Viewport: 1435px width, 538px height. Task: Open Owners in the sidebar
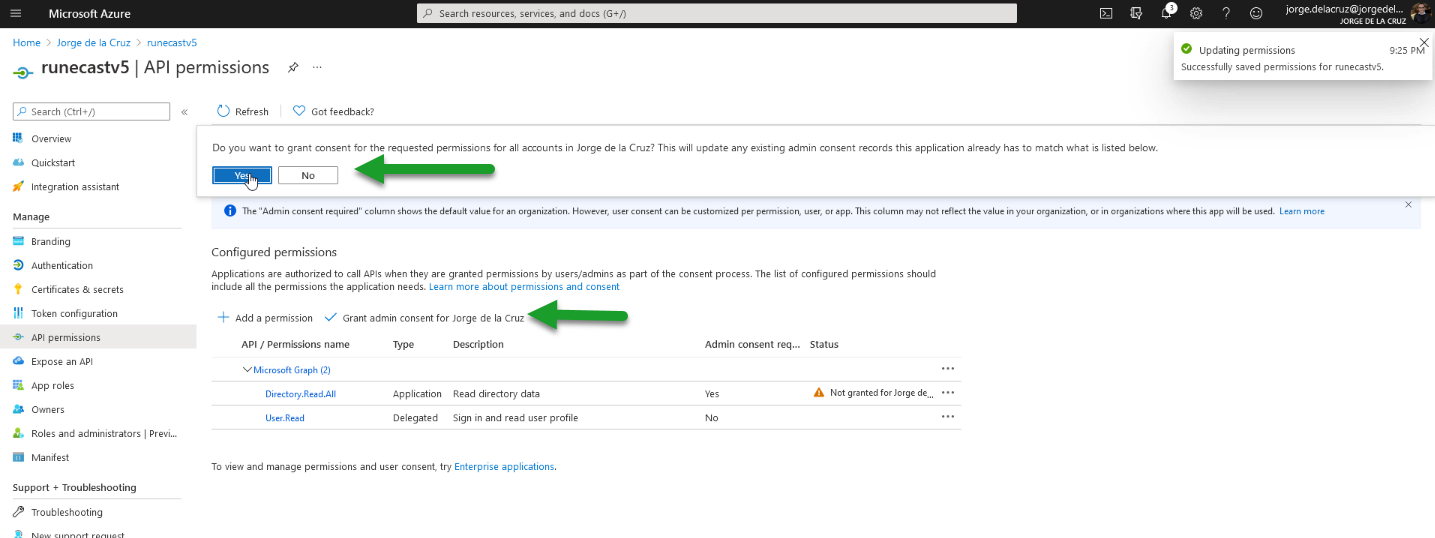point(48,410)
